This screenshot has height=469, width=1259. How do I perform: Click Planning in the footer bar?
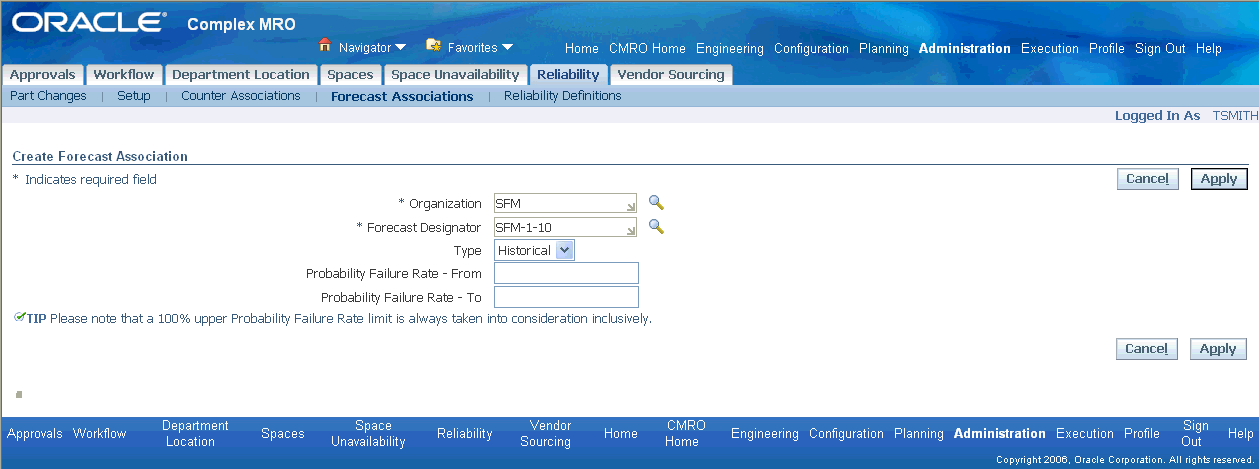919,434
